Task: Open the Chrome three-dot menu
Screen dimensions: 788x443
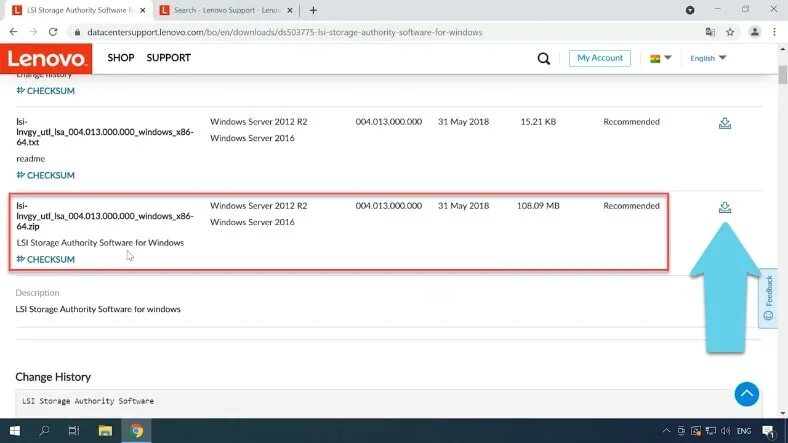Action: click(774, 32)
